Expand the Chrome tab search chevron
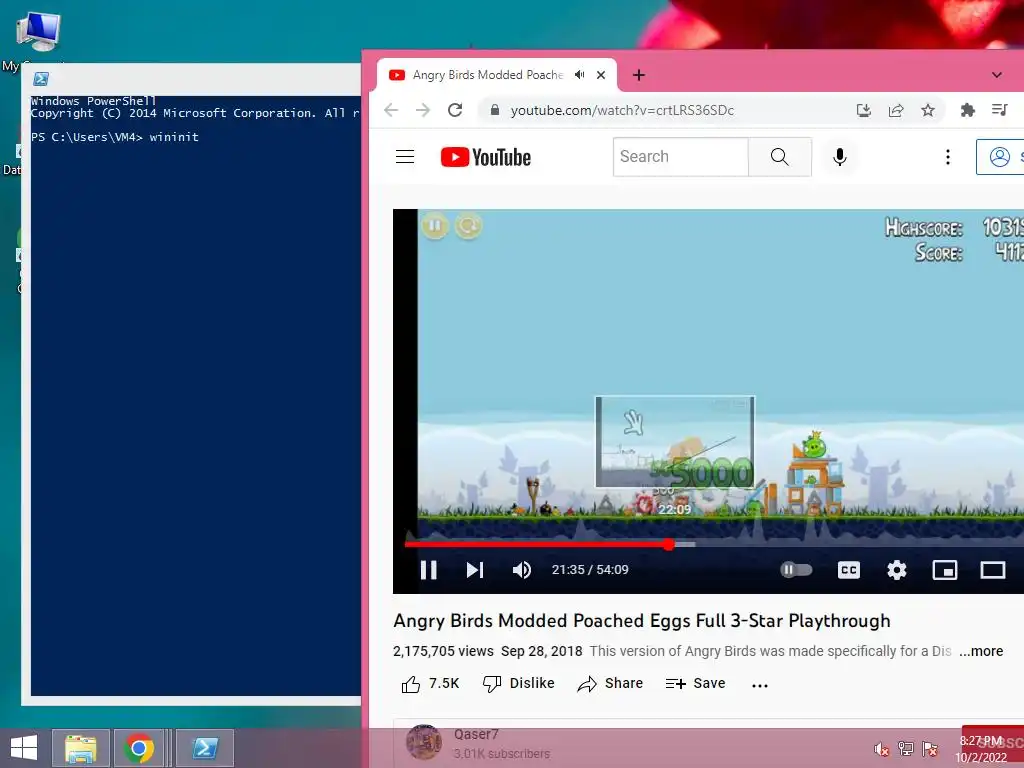 click(x=997, y=75)
